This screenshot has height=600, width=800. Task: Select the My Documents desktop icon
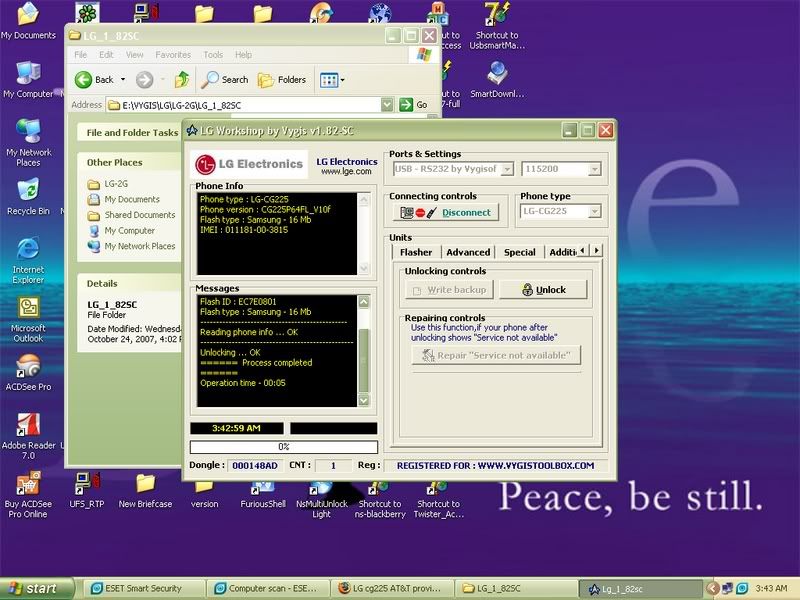(28, 21)
